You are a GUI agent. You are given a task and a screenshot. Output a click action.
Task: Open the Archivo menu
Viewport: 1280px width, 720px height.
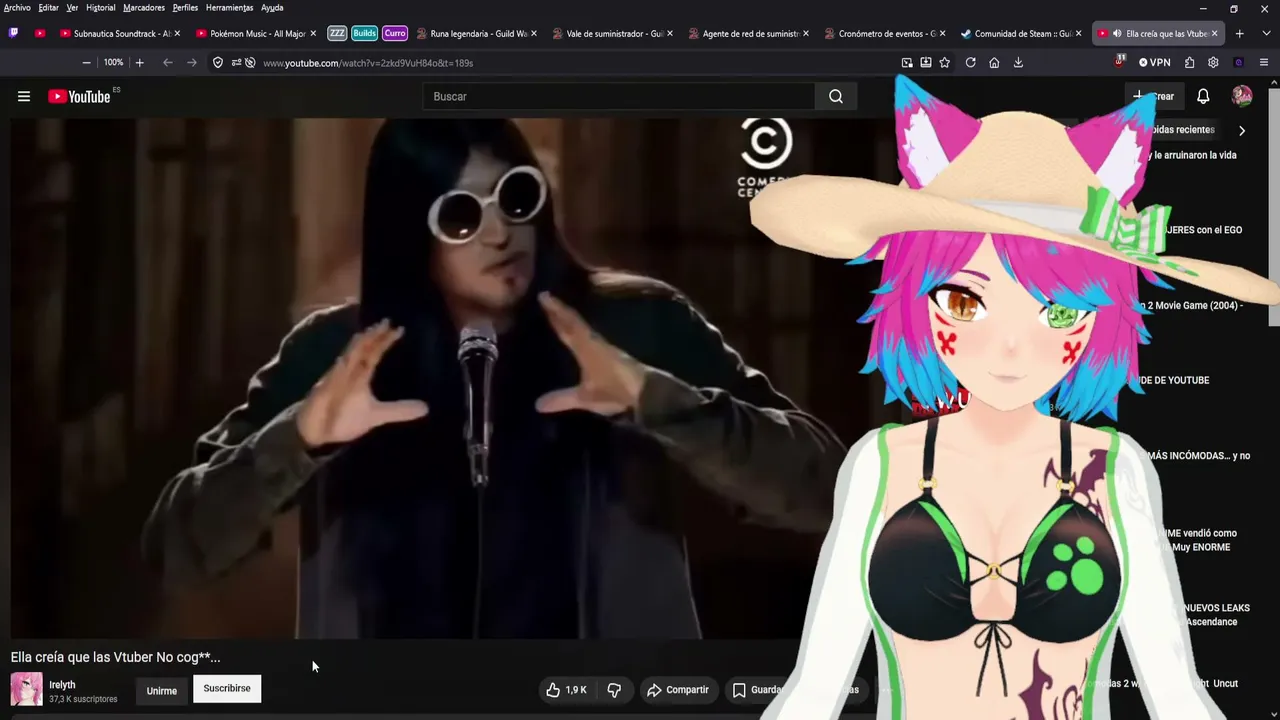point(17,8)
